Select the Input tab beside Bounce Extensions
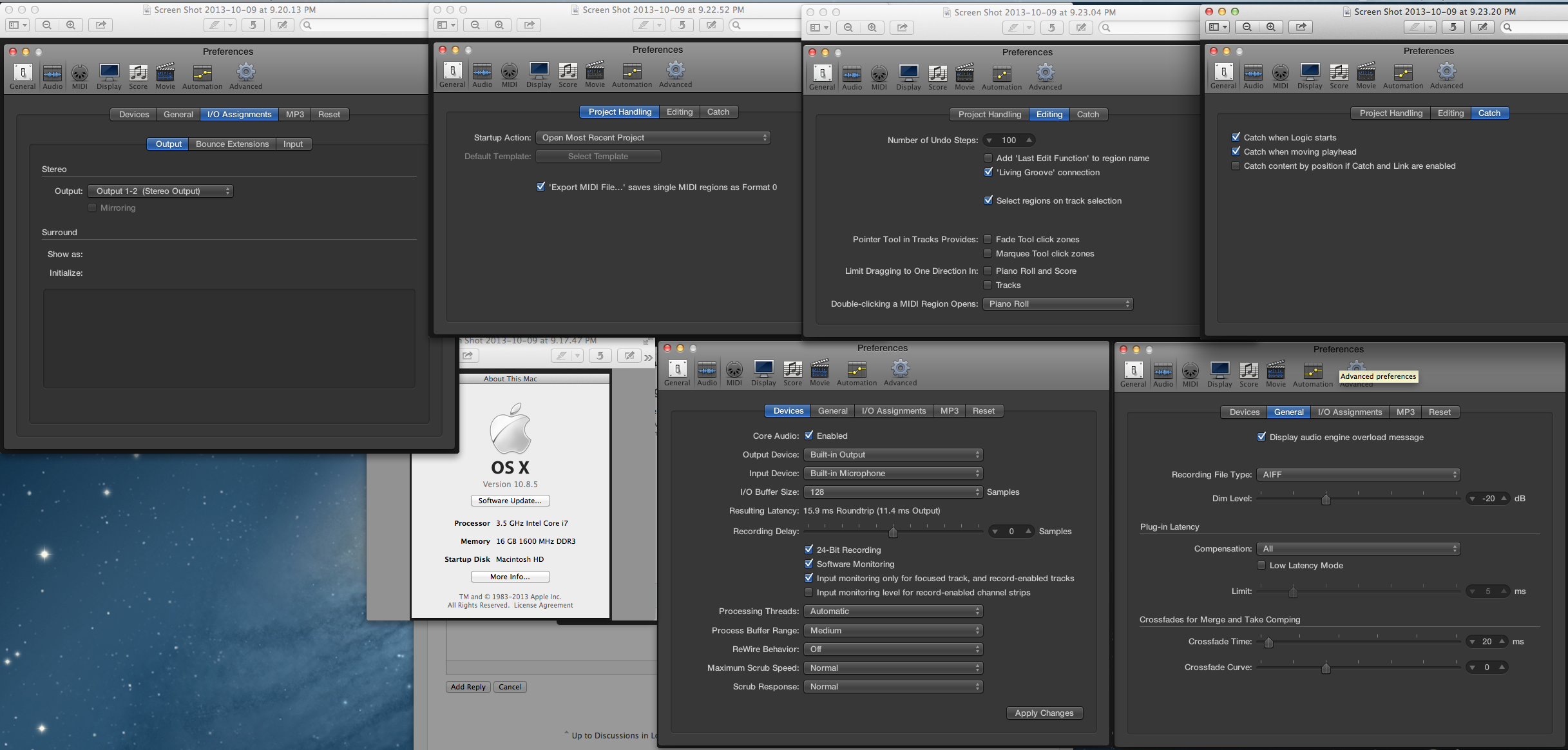Screen dimensions: 1568x750 tap(292, 144)
